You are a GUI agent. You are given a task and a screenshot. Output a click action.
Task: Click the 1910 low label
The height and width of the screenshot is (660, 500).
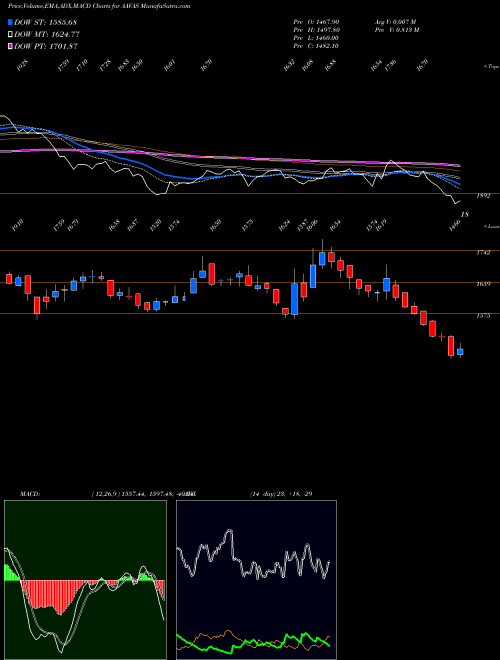point(19,225)
